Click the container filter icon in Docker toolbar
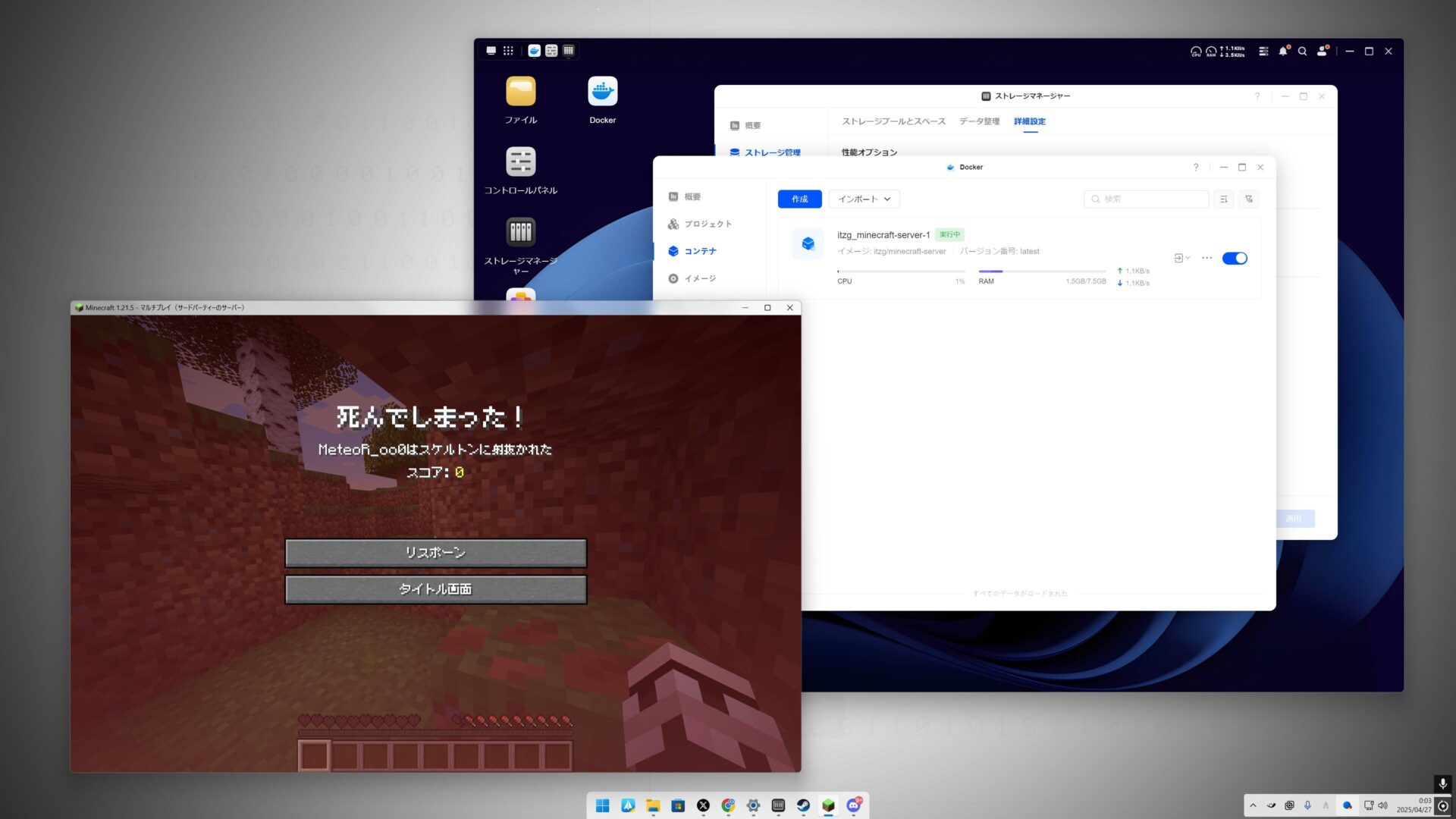The image size is (1456, 819). tap(1248, 199)
